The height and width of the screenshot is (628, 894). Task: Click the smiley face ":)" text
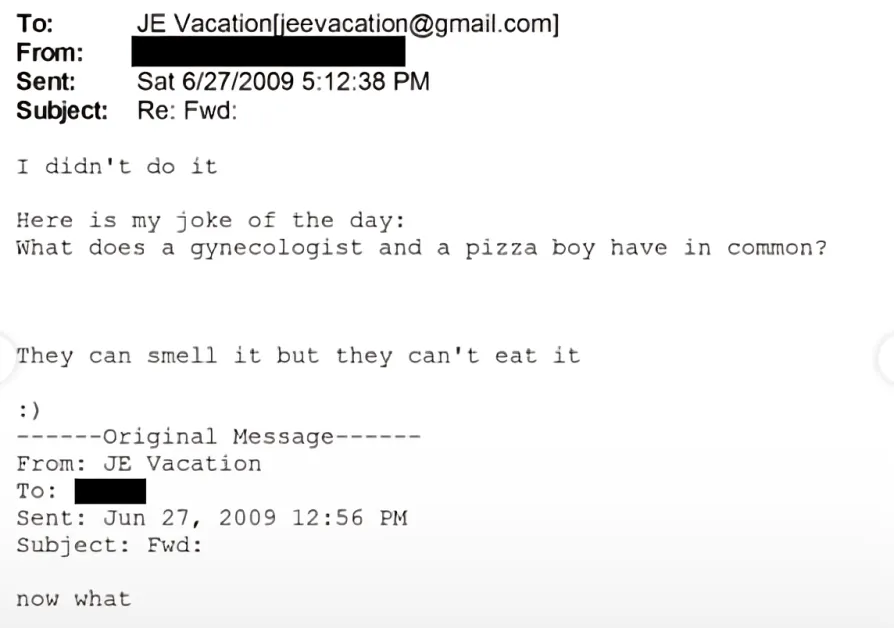point(28,410)
